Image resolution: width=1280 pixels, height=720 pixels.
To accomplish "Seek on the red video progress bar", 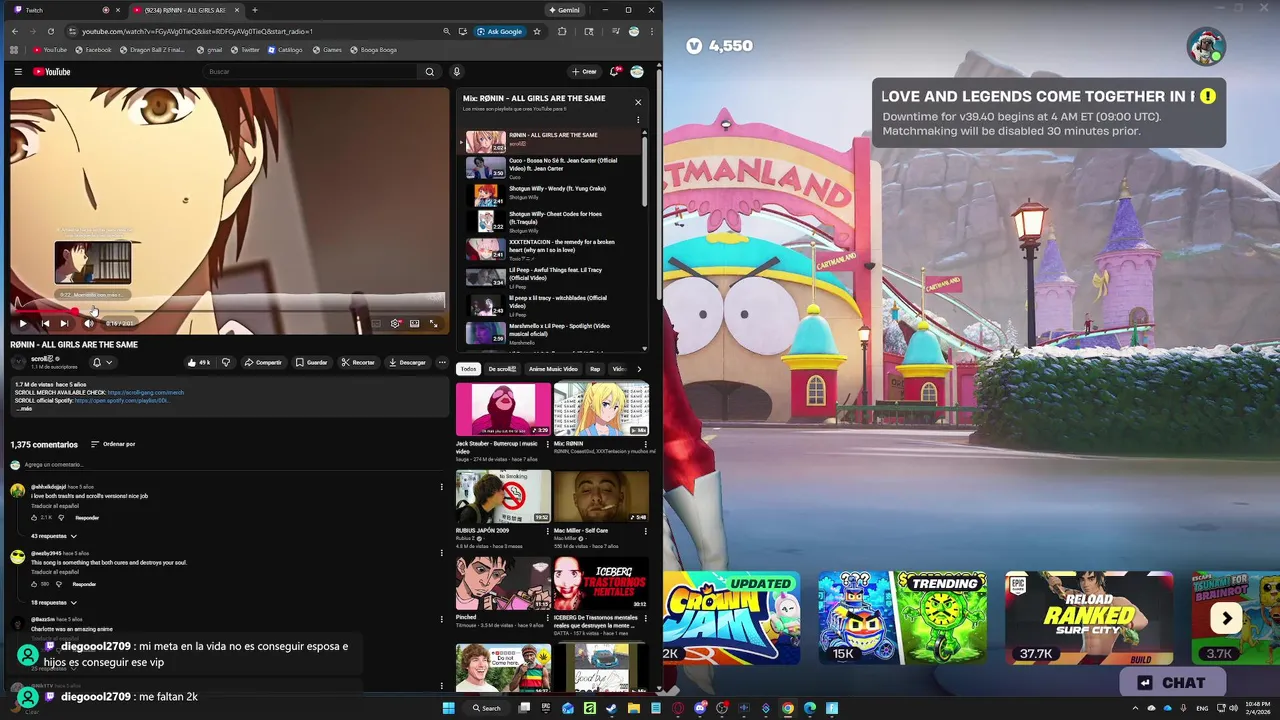I will click(230, 311).
